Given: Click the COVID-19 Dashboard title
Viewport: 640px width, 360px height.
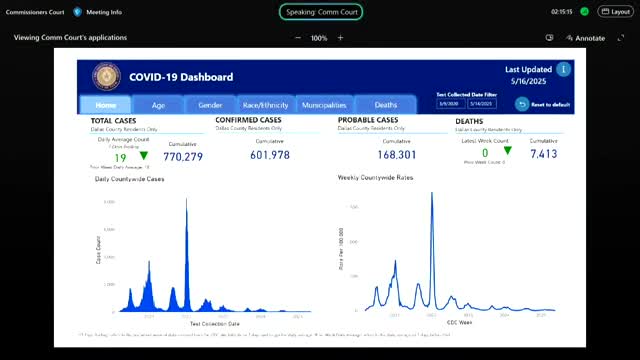Looking at the screenshot, I should coord(181,77).
